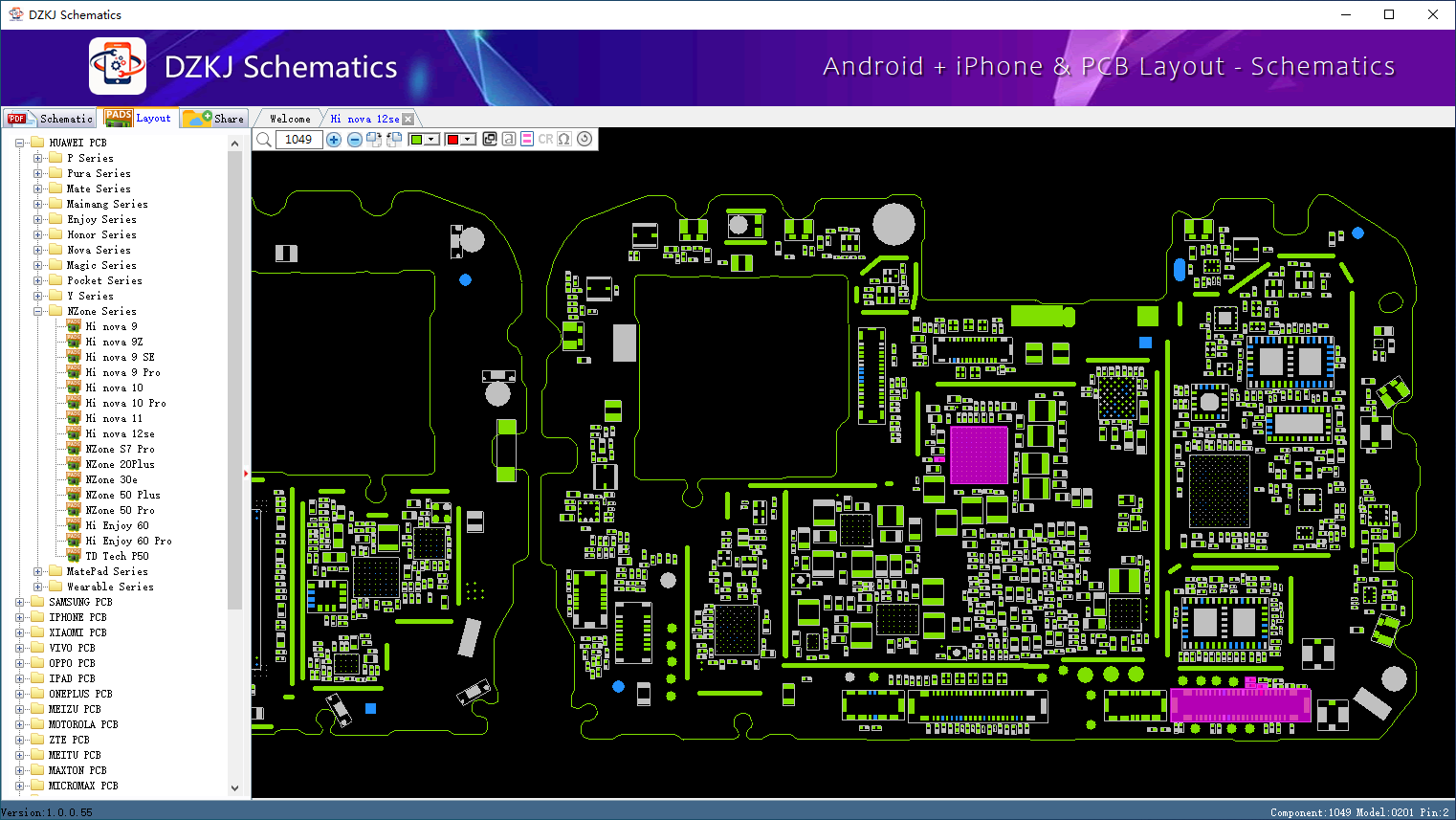Click the PADS icon on Layout tab
Image resolution: width=1456 pixels, height=820 pixels.
coord(119,118)
